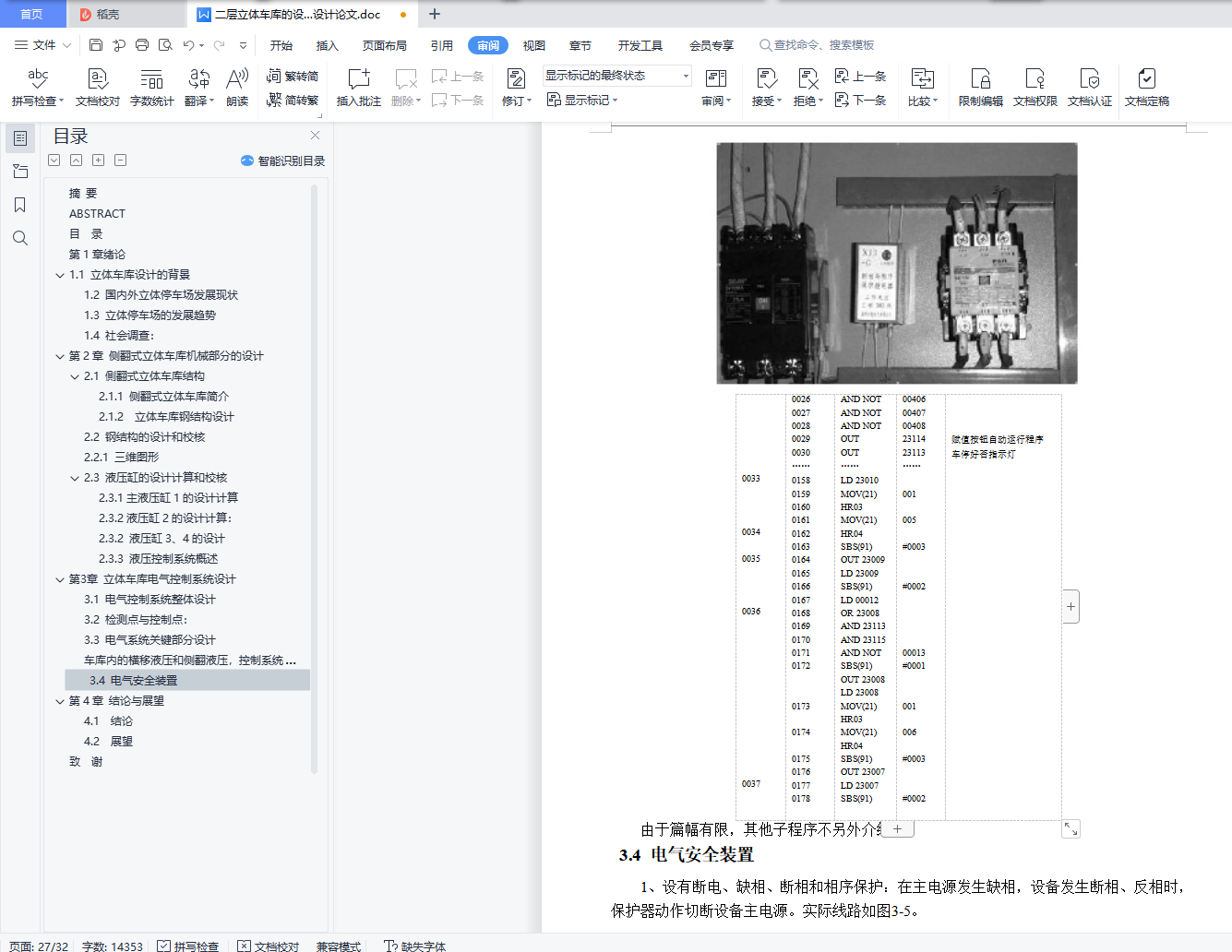1232x952 pixels.
Task: Switch to the 页面布局 ribbon tab
Action: [385, 45]
